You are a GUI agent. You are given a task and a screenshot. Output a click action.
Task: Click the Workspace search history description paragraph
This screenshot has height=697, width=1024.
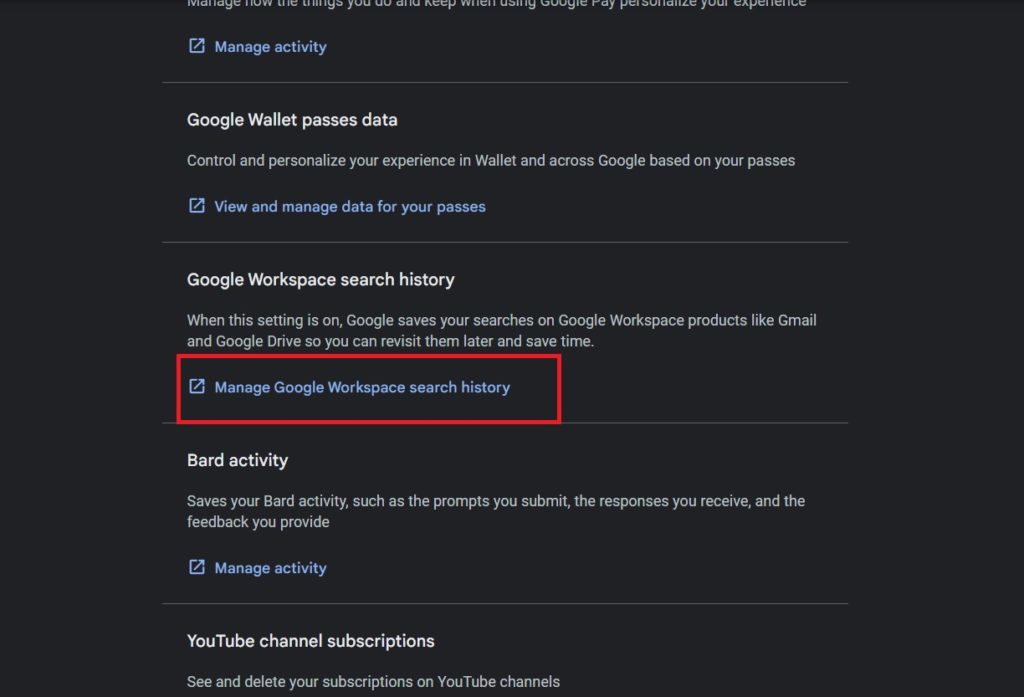click(502, 331)
